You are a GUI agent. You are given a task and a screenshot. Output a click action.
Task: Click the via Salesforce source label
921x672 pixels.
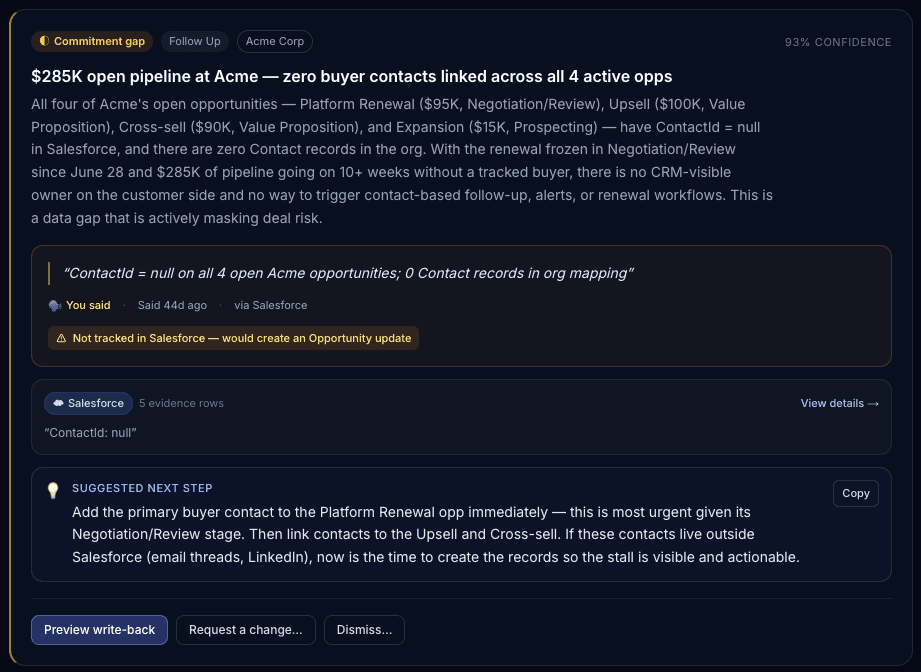click(x=271, y=305)
